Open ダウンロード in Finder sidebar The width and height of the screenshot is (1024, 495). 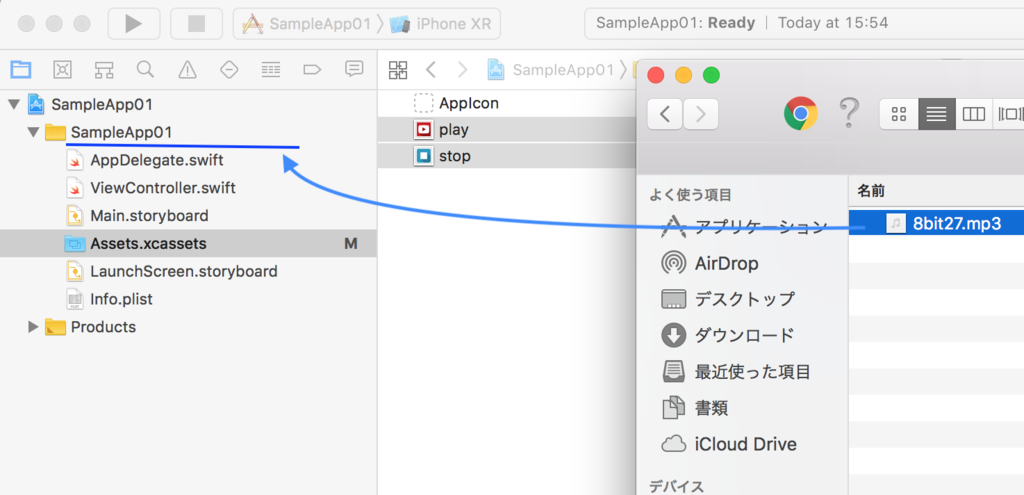click(728, 336)
